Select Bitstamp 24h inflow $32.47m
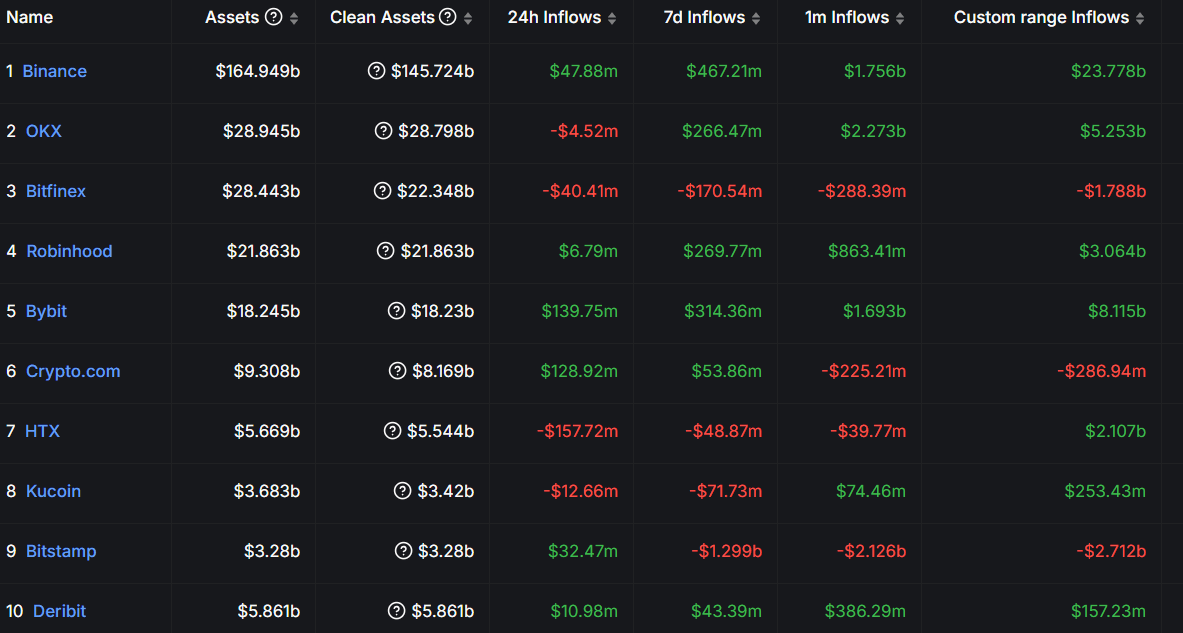Viewport: 1183px width, 633px height. (583, 552)
